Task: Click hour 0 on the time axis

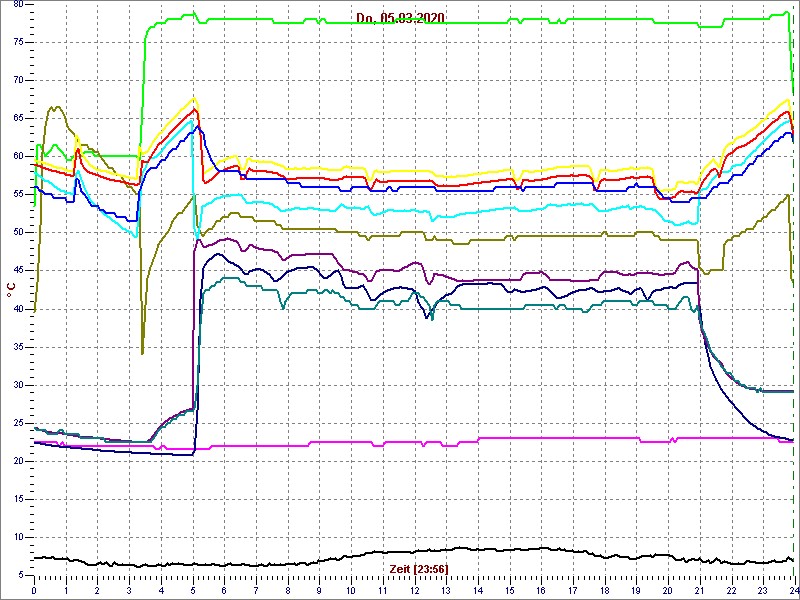Action: coord(34,590)
